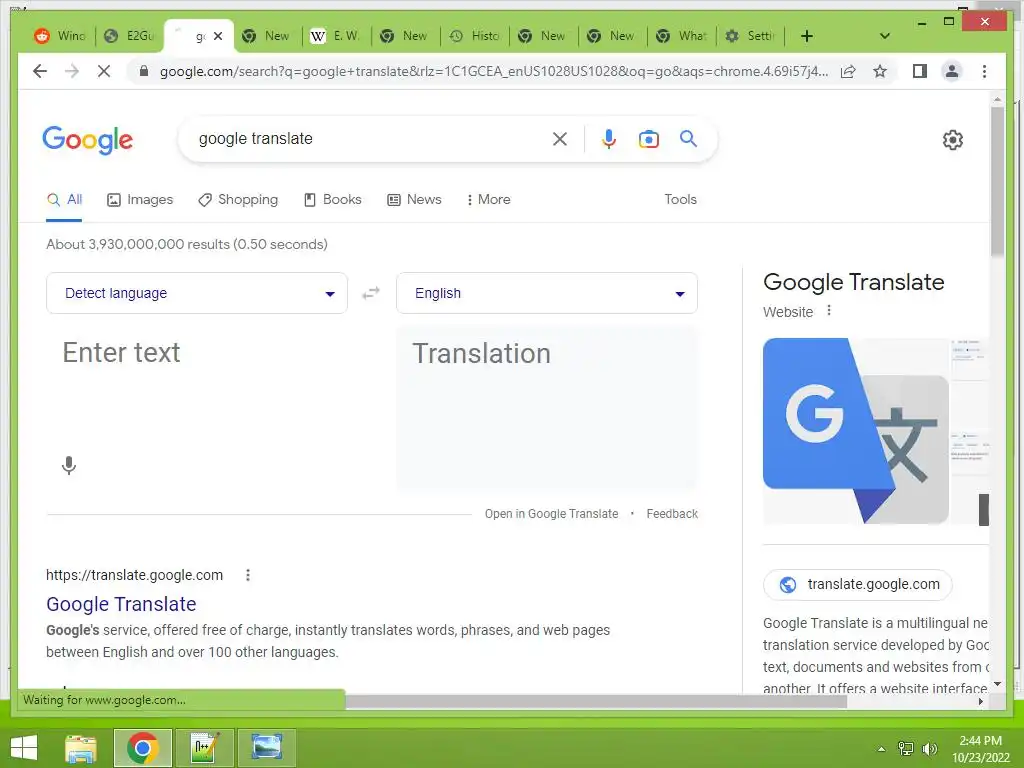Screen dimensions: 1024x768
Task: Click the horizontal scrollbar at bottom
Action: (596, 702)
